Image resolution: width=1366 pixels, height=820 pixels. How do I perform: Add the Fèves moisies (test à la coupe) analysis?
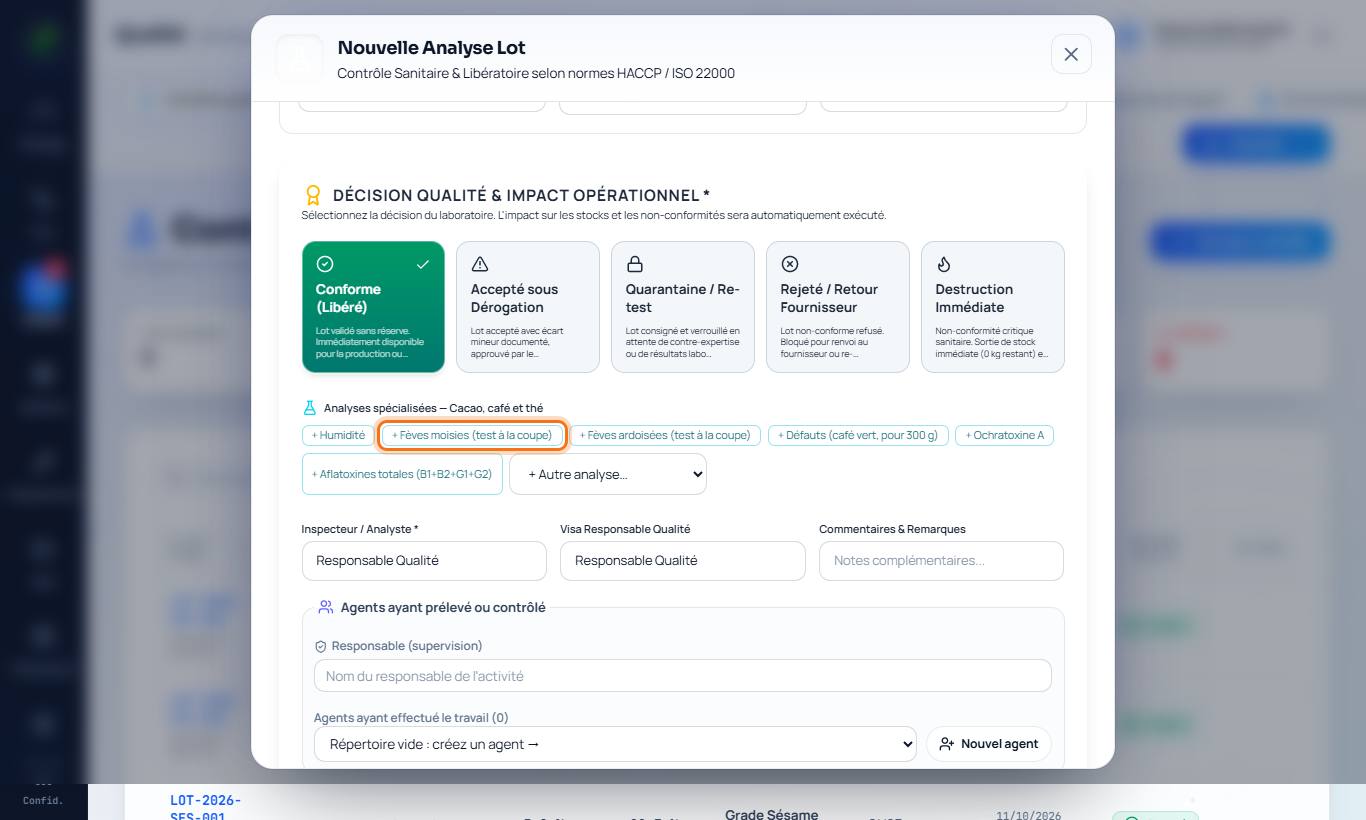click(x=472, y=435)
